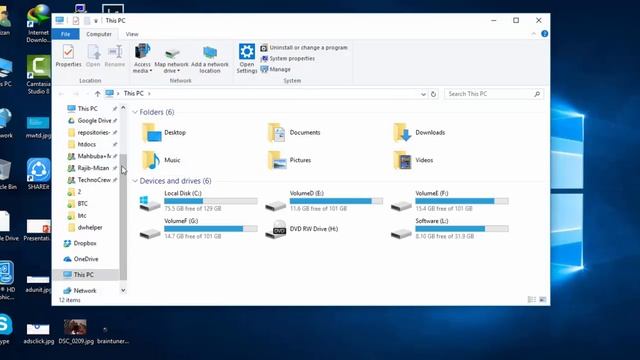This screenshot has height=360, width=640.
Task: Select the Music folder
Action: [x=161, y=160]
